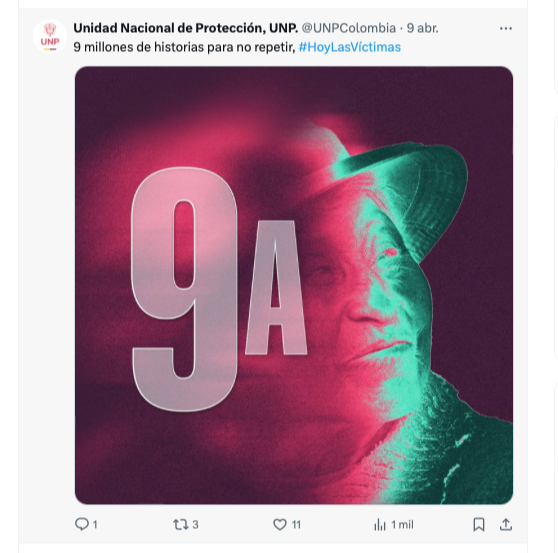View post analytics bar chart icon
The width and height of the screenshot is (558, 553).
pos(380,525)
